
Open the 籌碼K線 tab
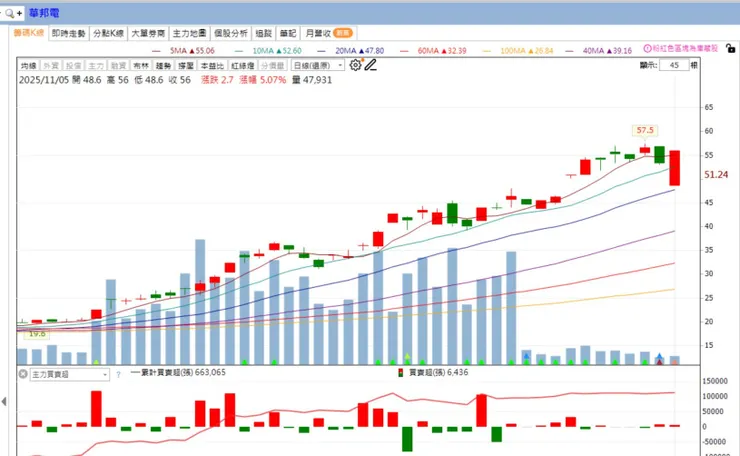(28, 33)
